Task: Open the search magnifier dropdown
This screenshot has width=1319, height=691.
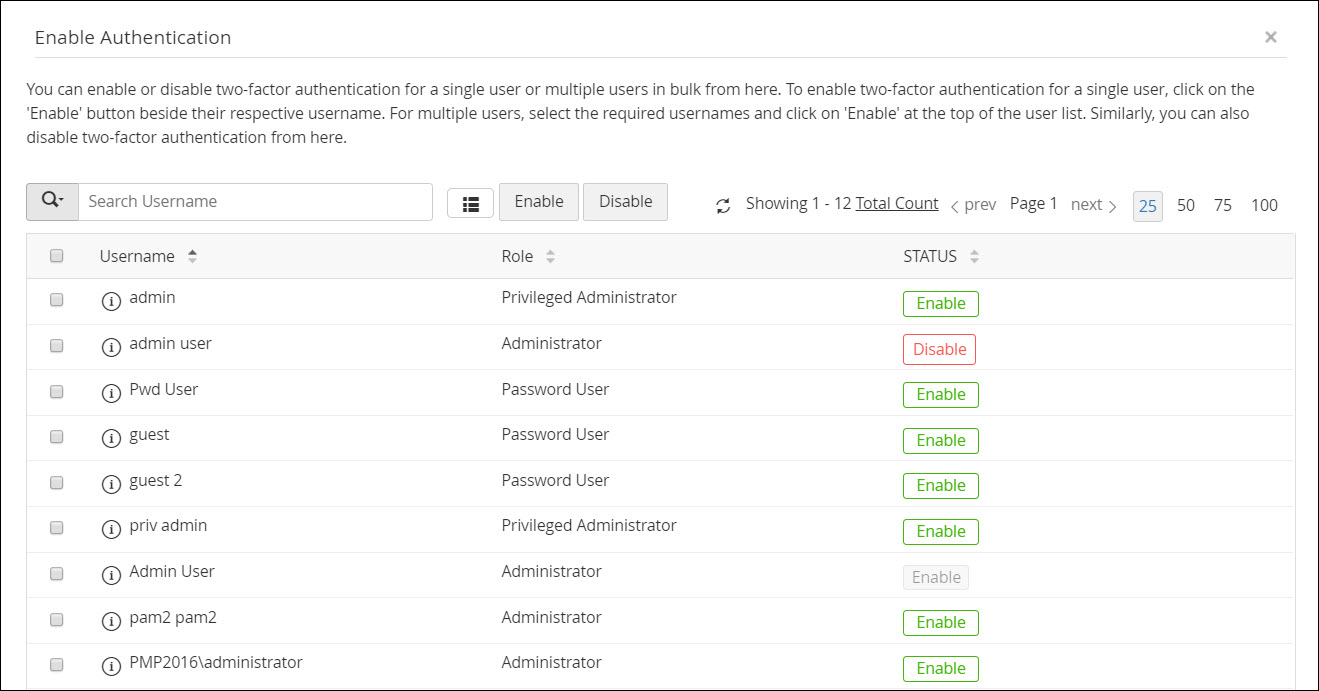Action: pyautogui.click(x=52, y=201)
